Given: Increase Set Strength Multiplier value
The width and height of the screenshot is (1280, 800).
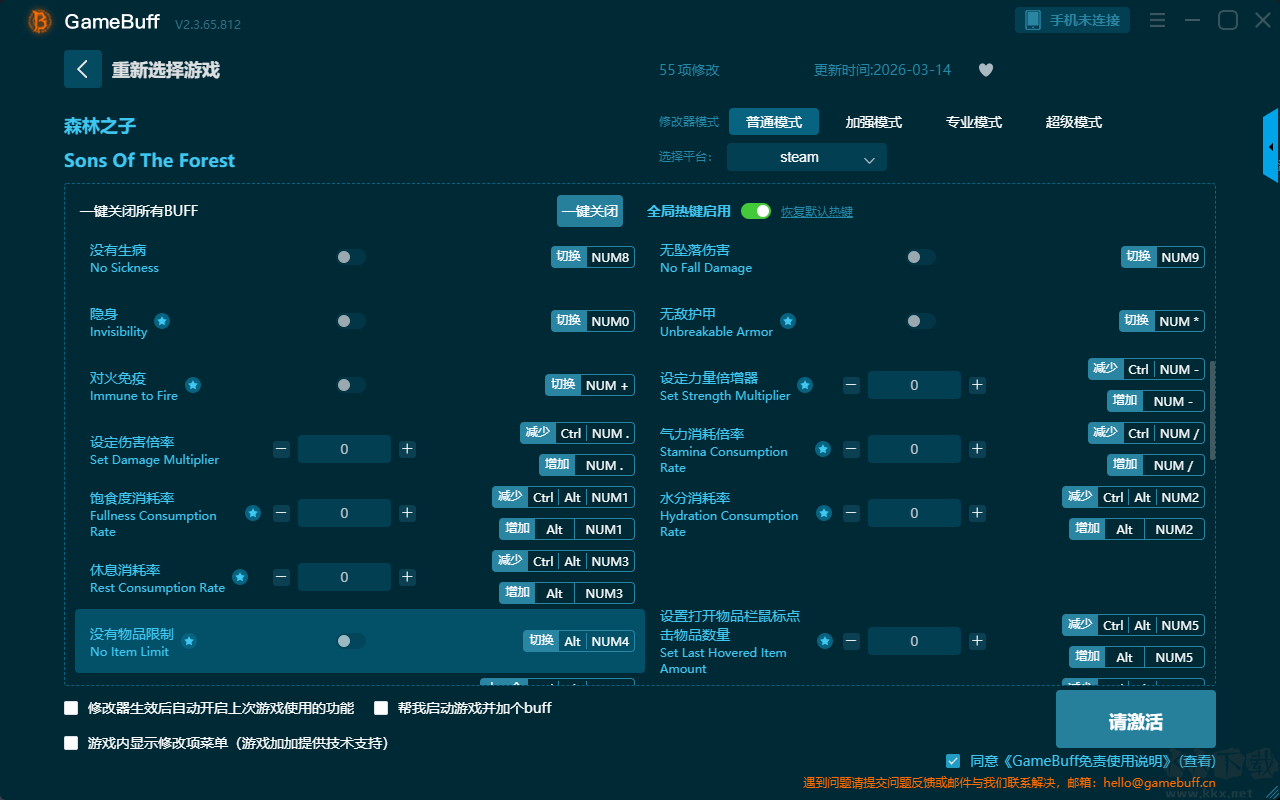Looking at the screenshot, I should pos(977,385).
